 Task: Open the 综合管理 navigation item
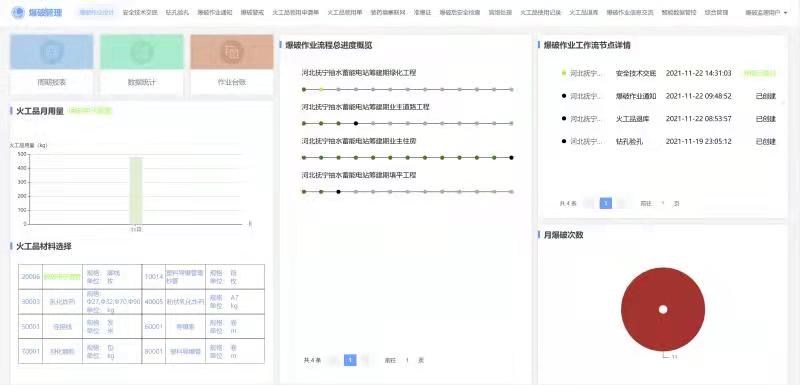point(716,12)
